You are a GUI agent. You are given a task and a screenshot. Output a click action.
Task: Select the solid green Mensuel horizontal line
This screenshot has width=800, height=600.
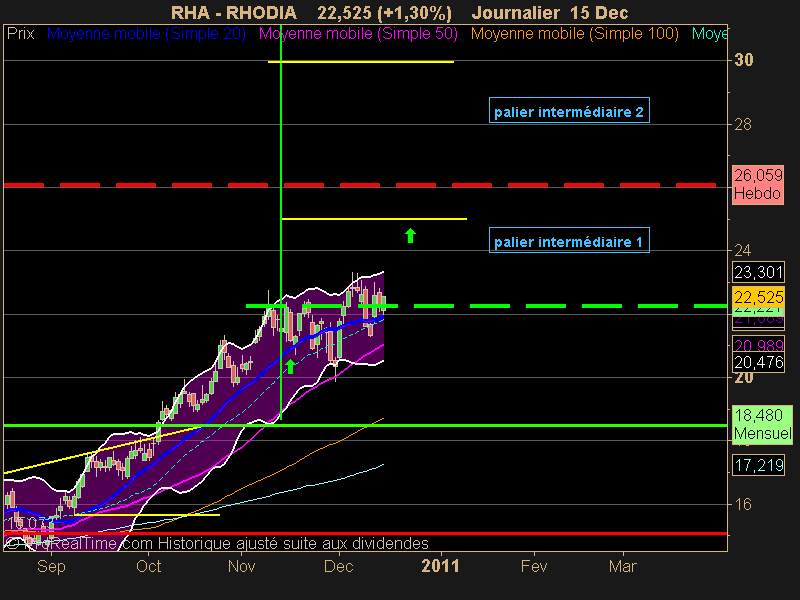365,425
